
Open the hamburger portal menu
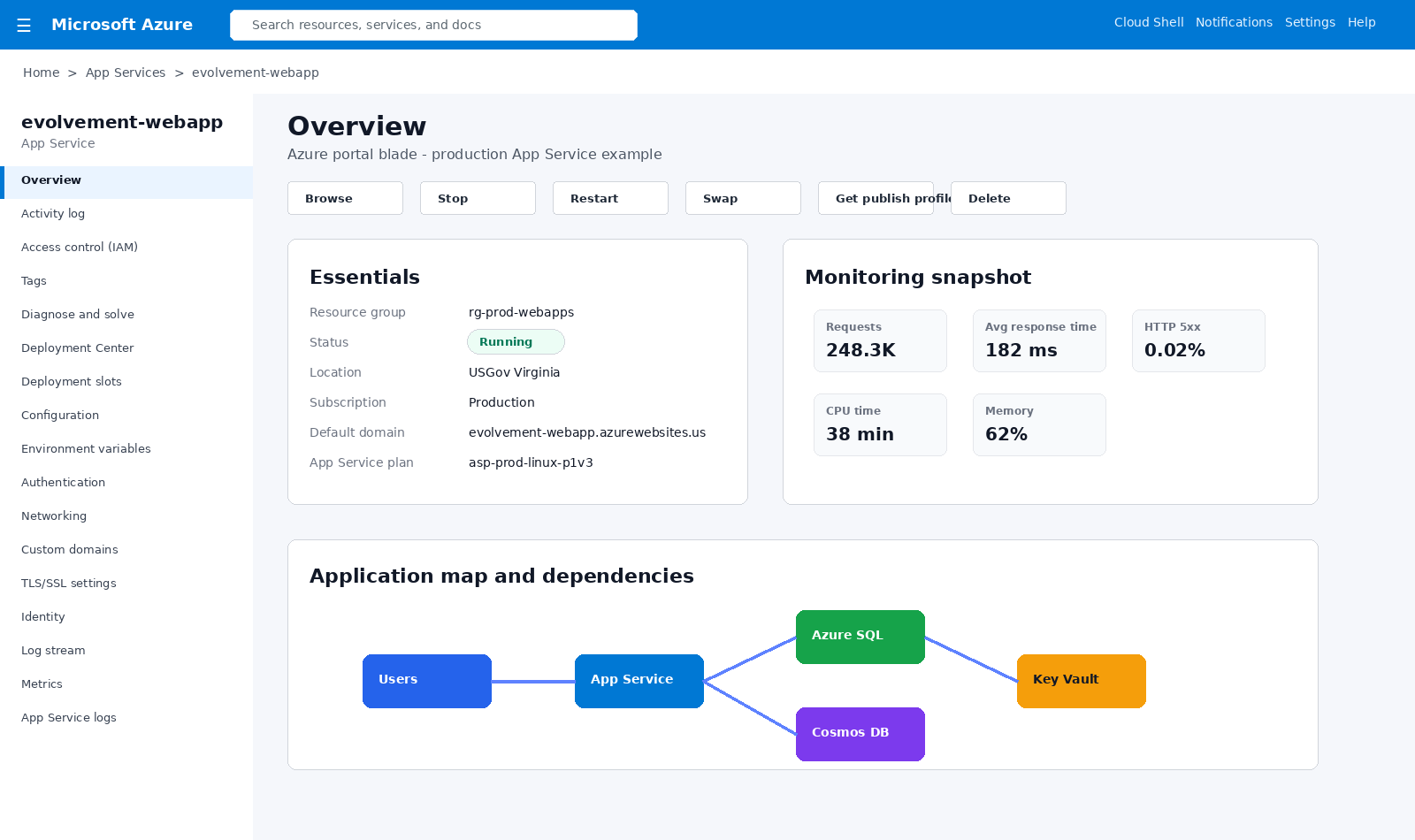24,25
